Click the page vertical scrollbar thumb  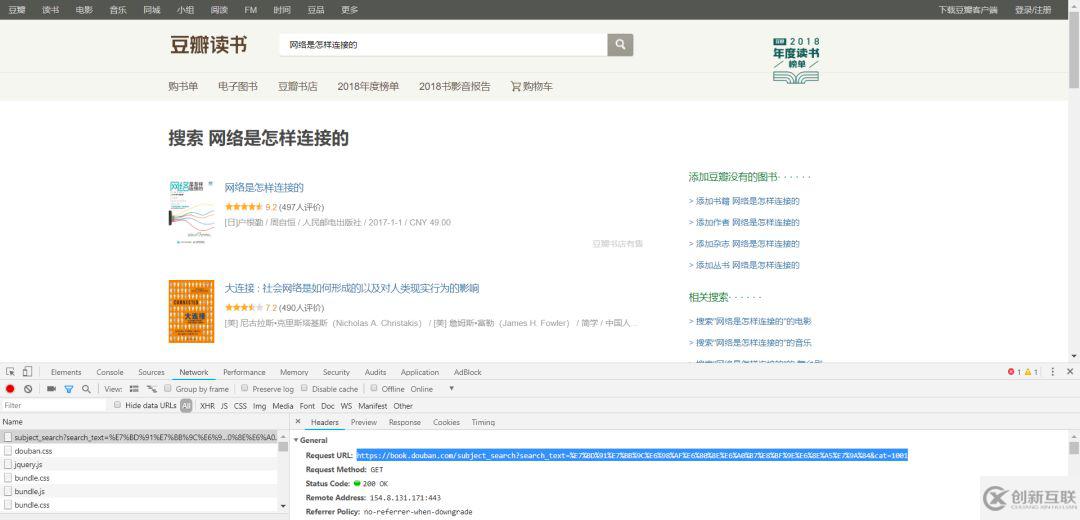1074,51
